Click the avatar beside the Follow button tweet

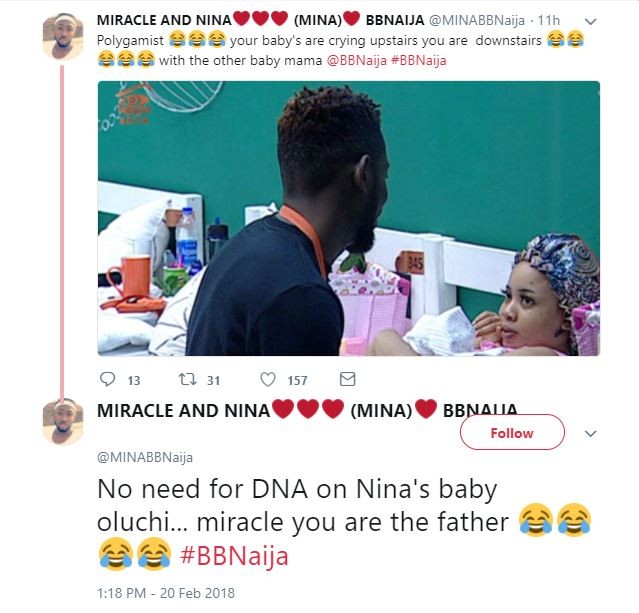point(62,421)
